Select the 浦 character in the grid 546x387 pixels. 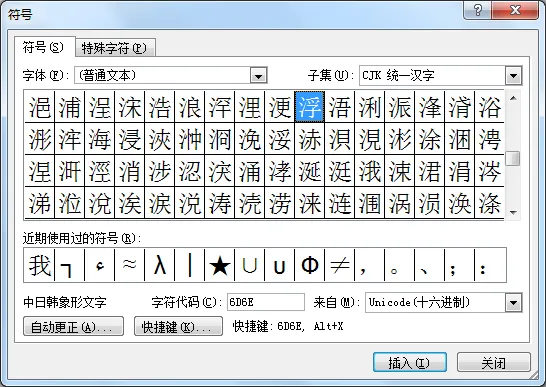pyautogui.click(x=70, y=107)
